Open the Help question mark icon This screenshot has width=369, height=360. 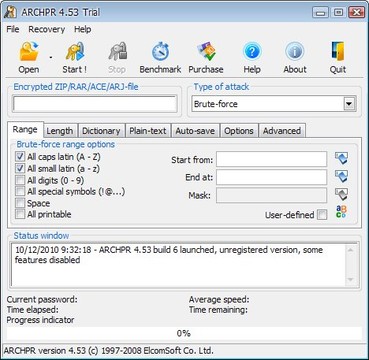click(x=252, y=57)
